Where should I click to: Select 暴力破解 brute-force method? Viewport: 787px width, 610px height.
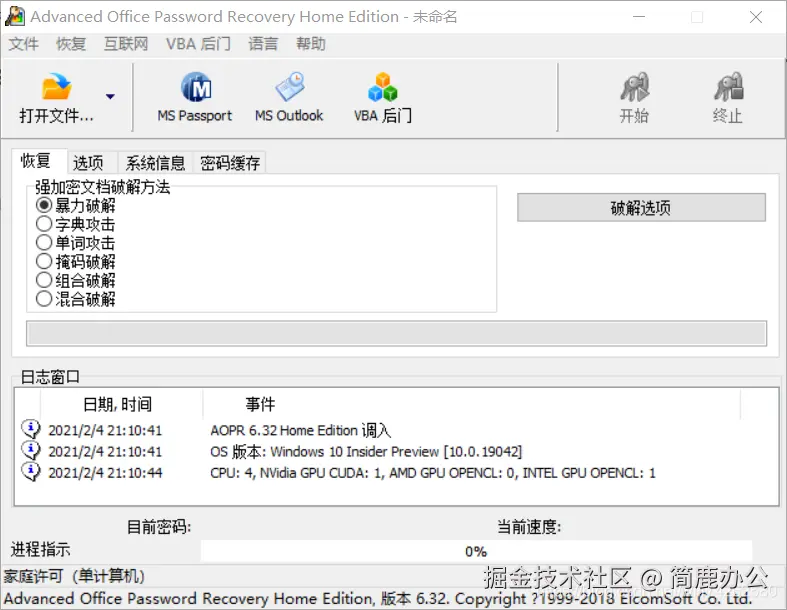point(76,205)
